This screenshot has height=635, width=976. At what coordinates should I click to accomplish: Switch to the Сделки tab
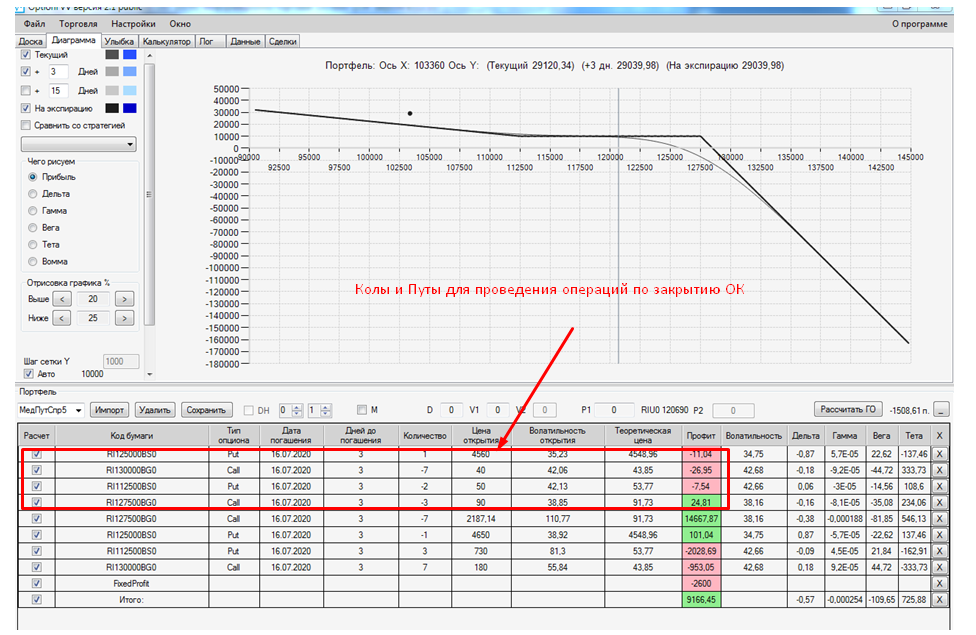coord(283,41)
